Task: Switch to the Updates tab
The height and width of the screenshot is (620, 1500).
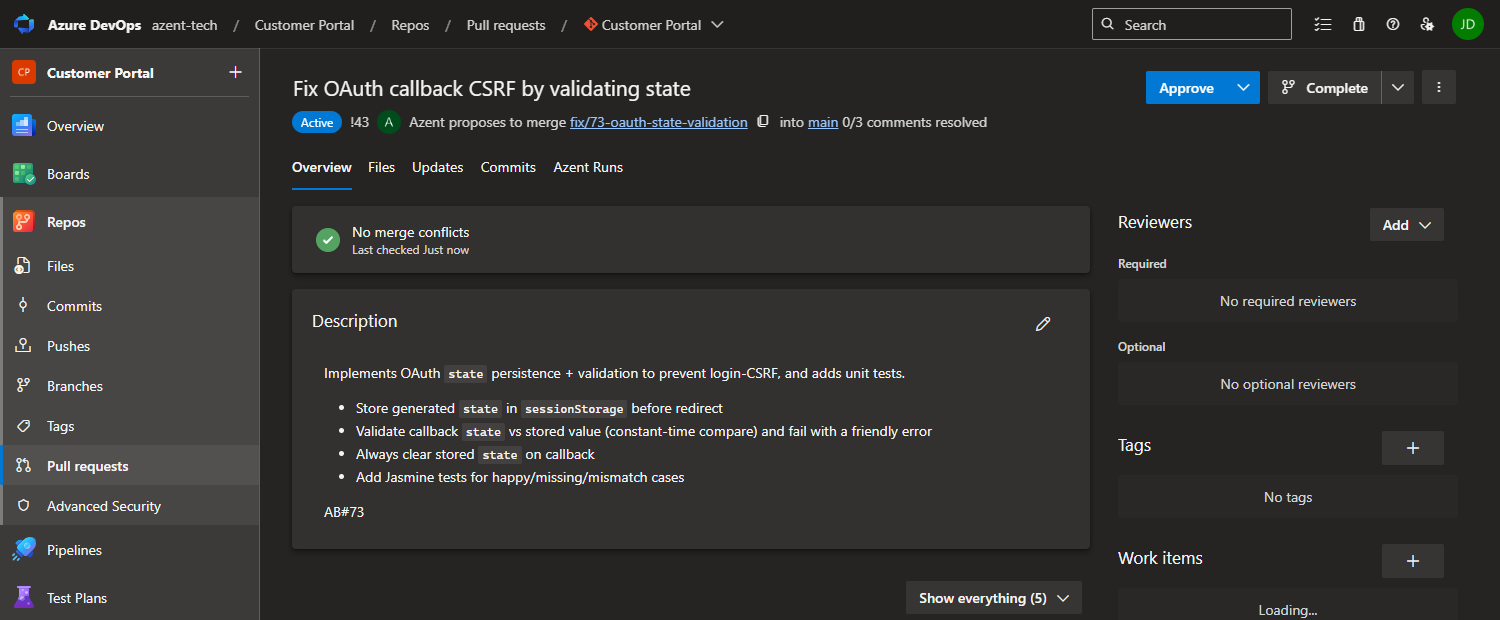Action: click(438, 168)
